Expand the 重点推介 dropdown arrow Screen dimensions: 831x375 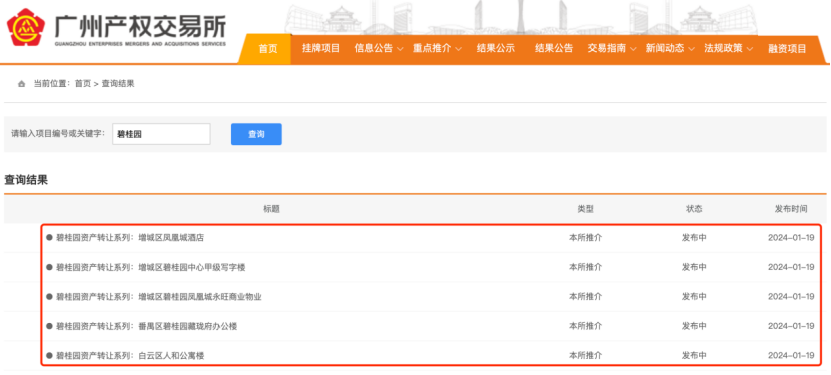pos(458,49)
